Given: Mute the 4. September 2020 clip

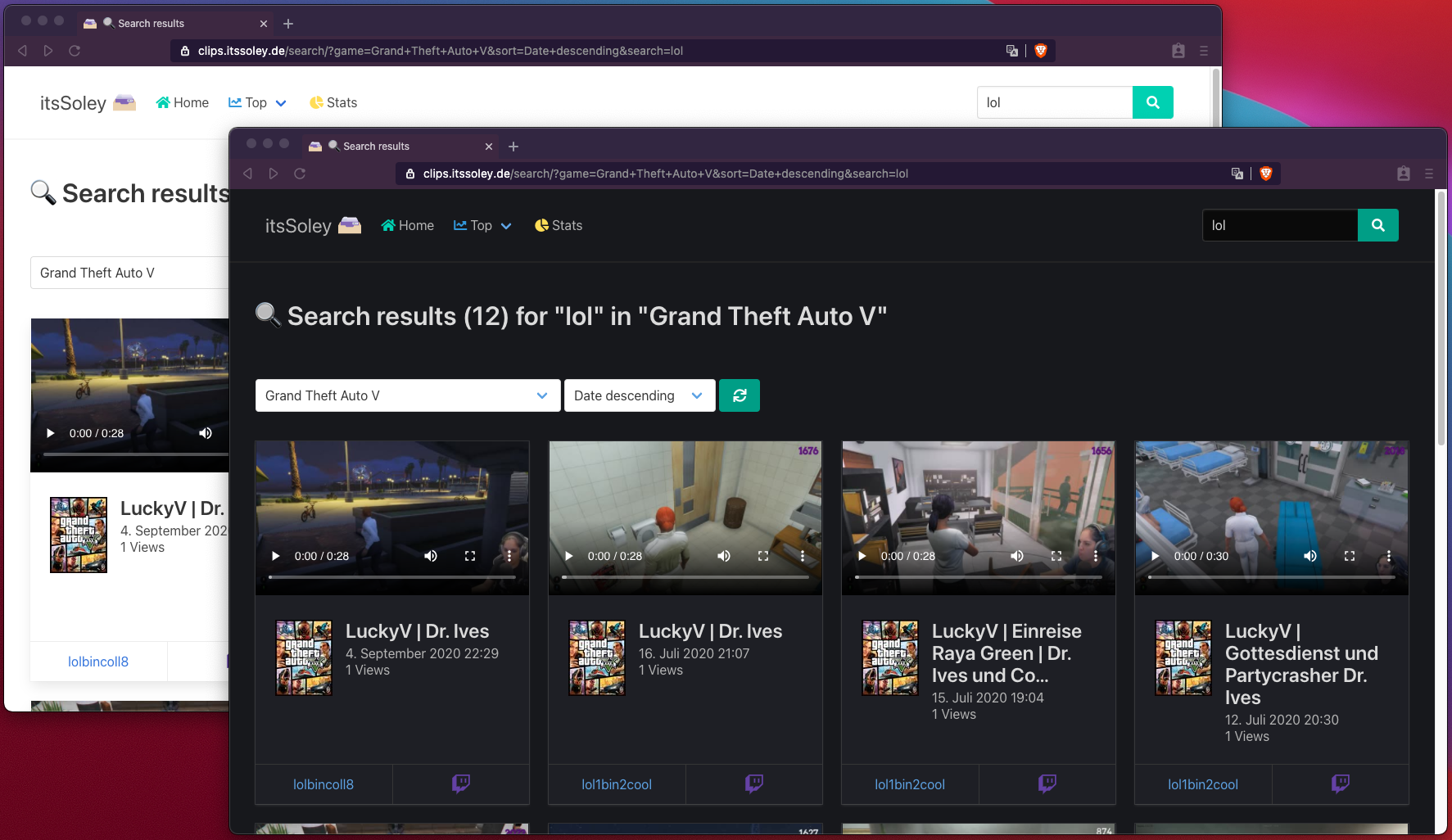Looking at the screenshot, I should pyautogui.click(x=431, y=556).
